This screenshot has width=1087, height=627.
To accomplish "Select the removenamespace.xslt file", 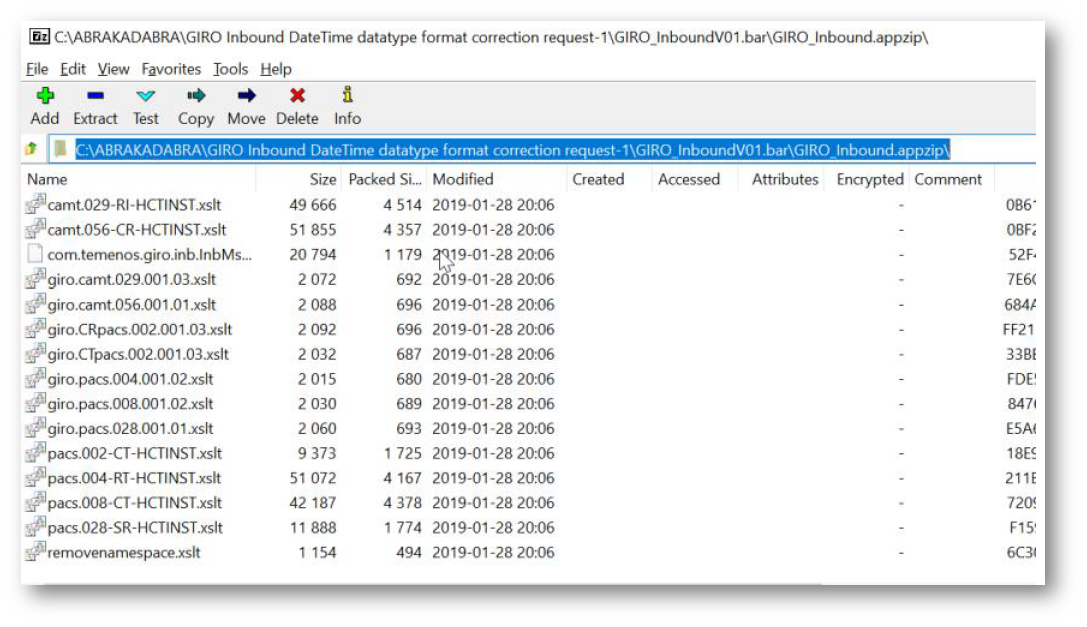I will coord(123,552).
